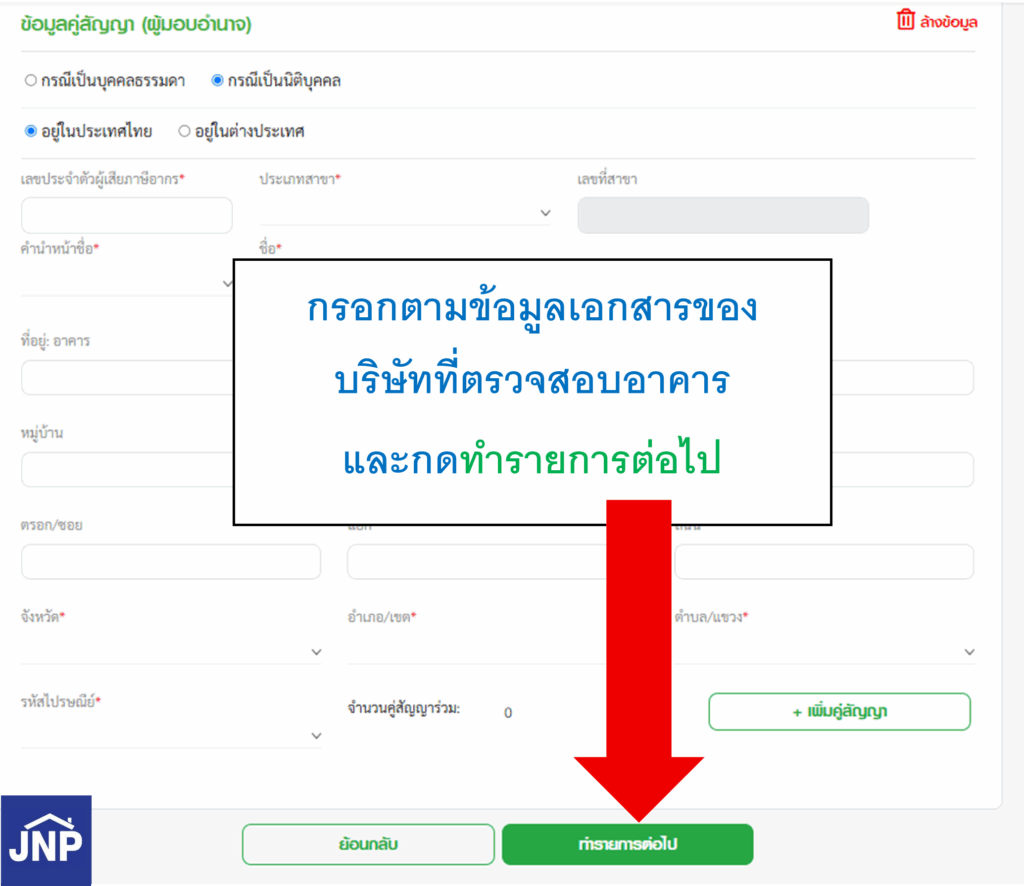Click the ที่อยู่: อาคาร input field
This screenshot has height=886, width=1024.
pos(127,377)
